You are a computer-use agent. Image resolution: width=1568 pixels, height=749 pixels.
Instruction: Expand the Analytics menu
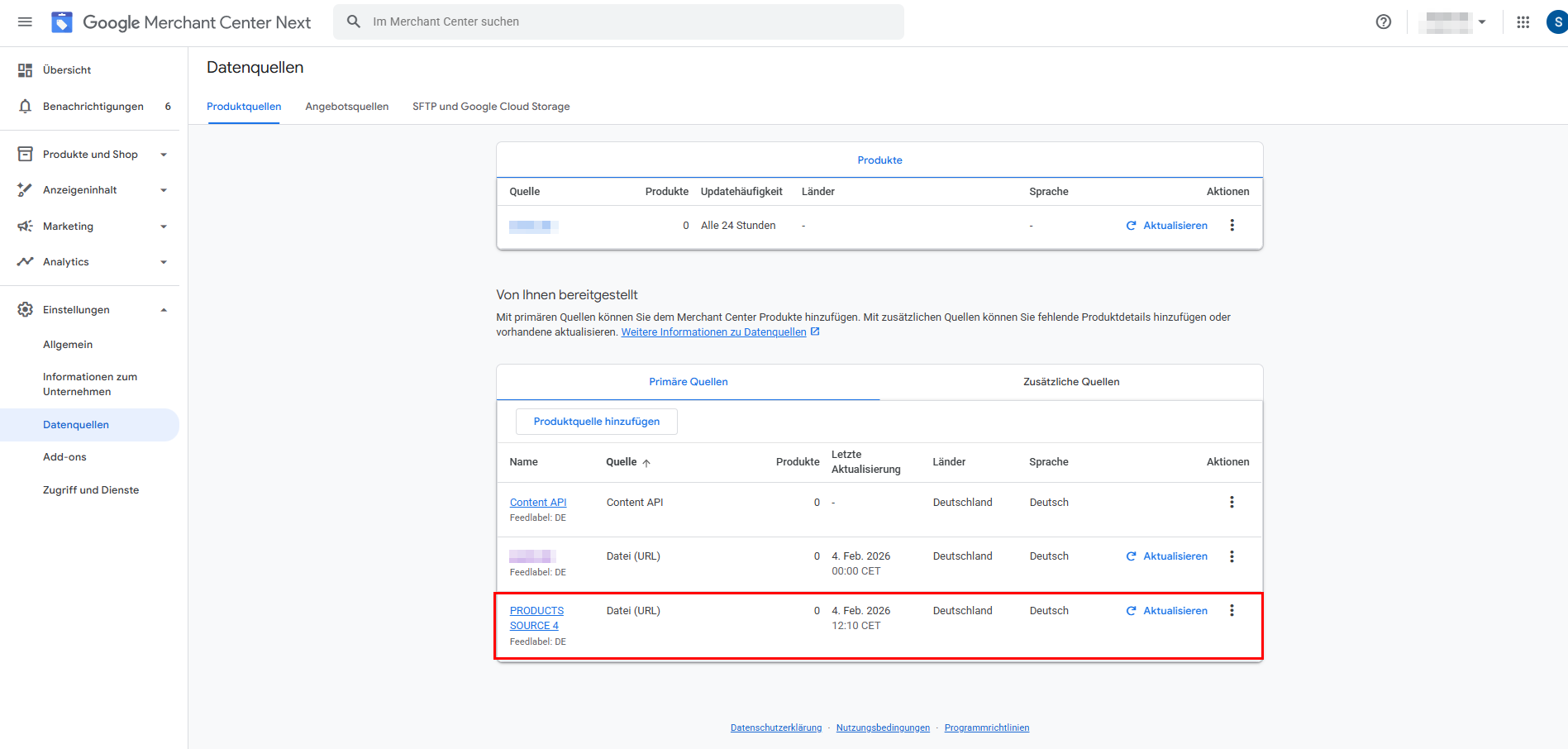pos(164,262)
